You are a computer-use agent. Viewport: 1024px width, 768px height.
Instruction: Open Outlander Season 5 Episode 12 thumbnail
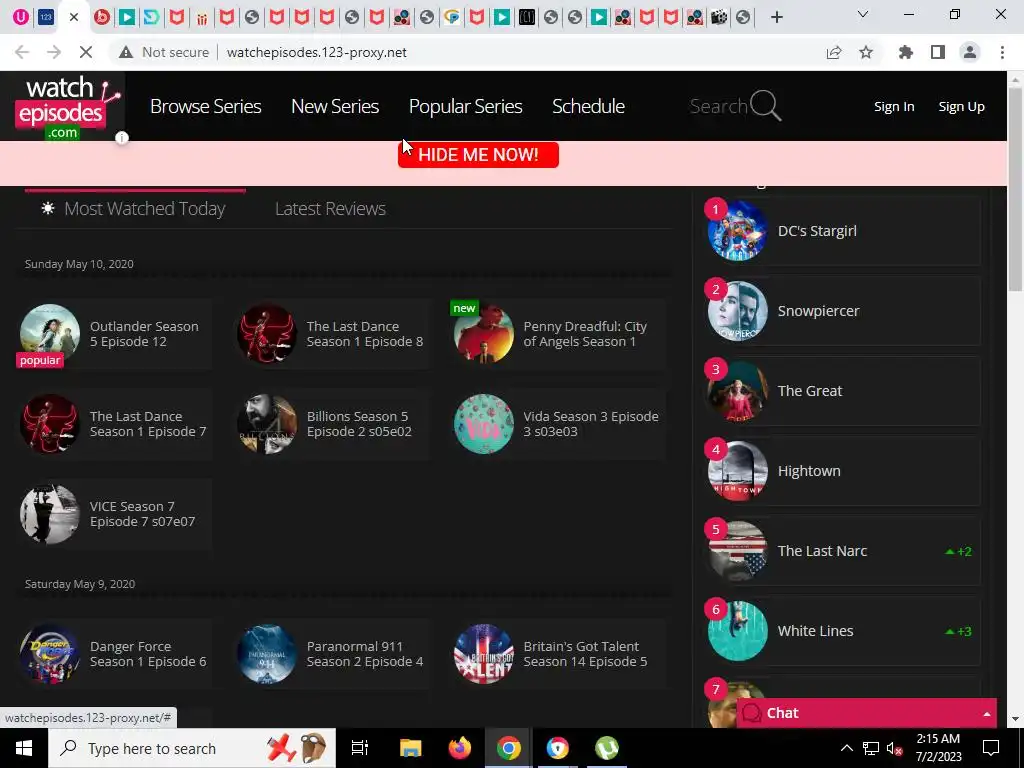click(x=50, y=334)
